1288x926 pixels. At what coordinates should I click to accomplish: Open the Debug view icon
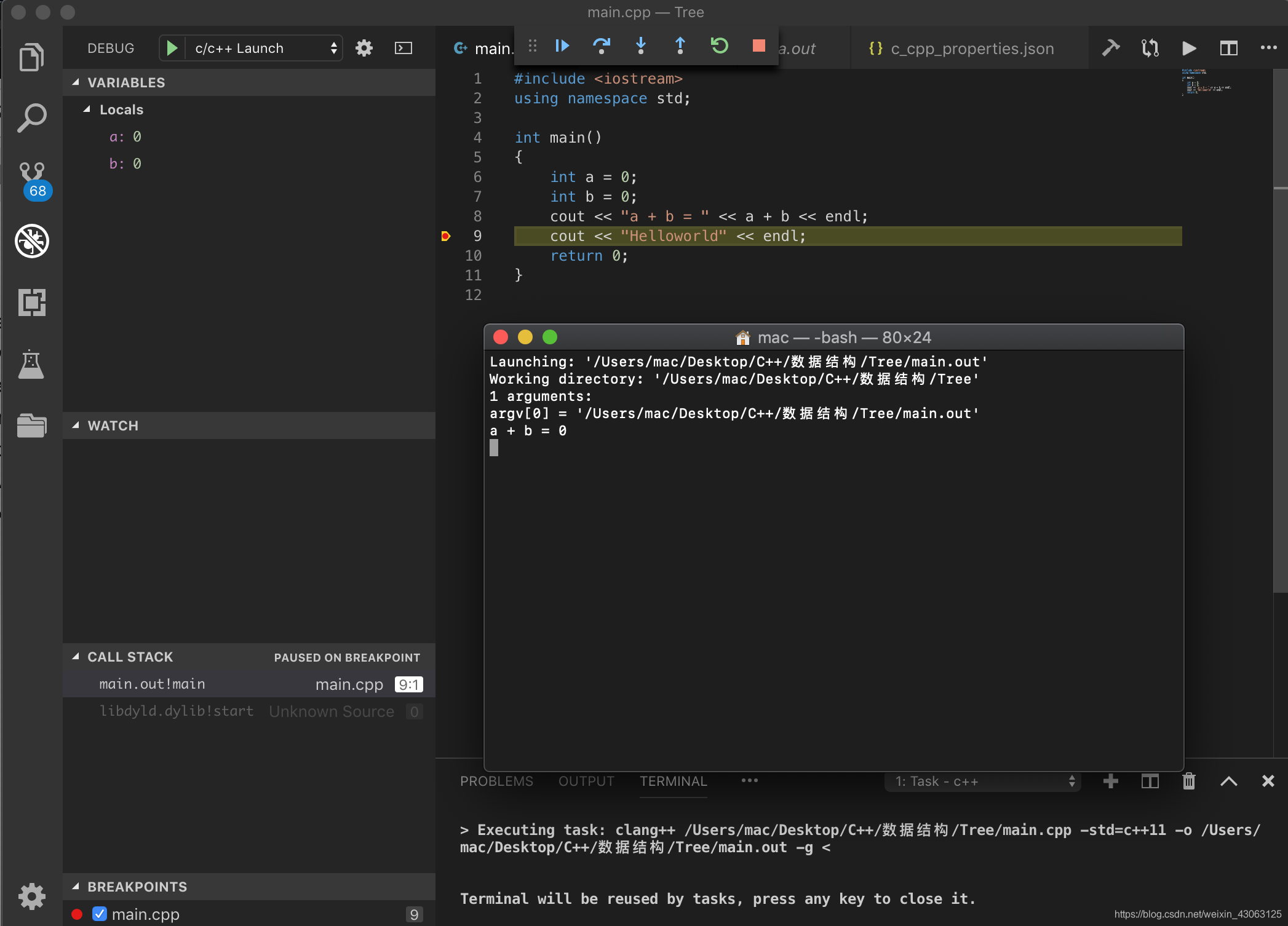(x=32, y=240)
